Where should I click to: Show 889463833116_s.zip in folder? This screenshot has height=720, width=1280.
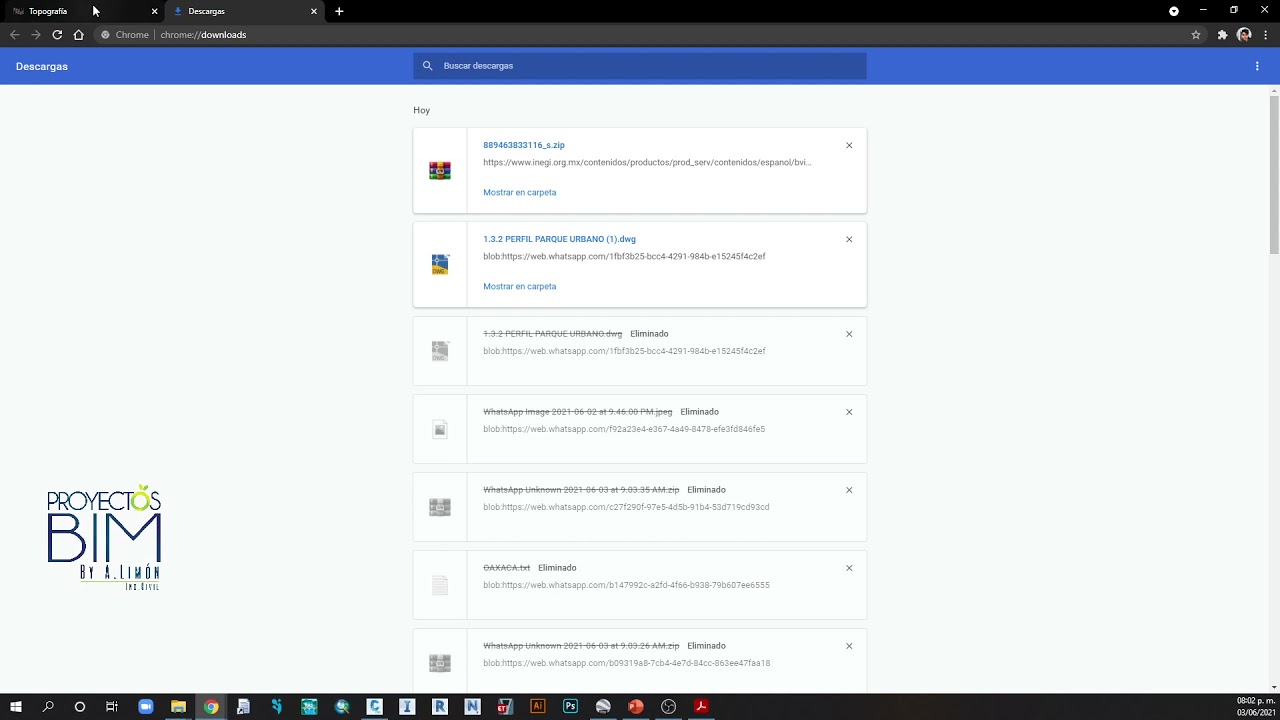(520, 192)
